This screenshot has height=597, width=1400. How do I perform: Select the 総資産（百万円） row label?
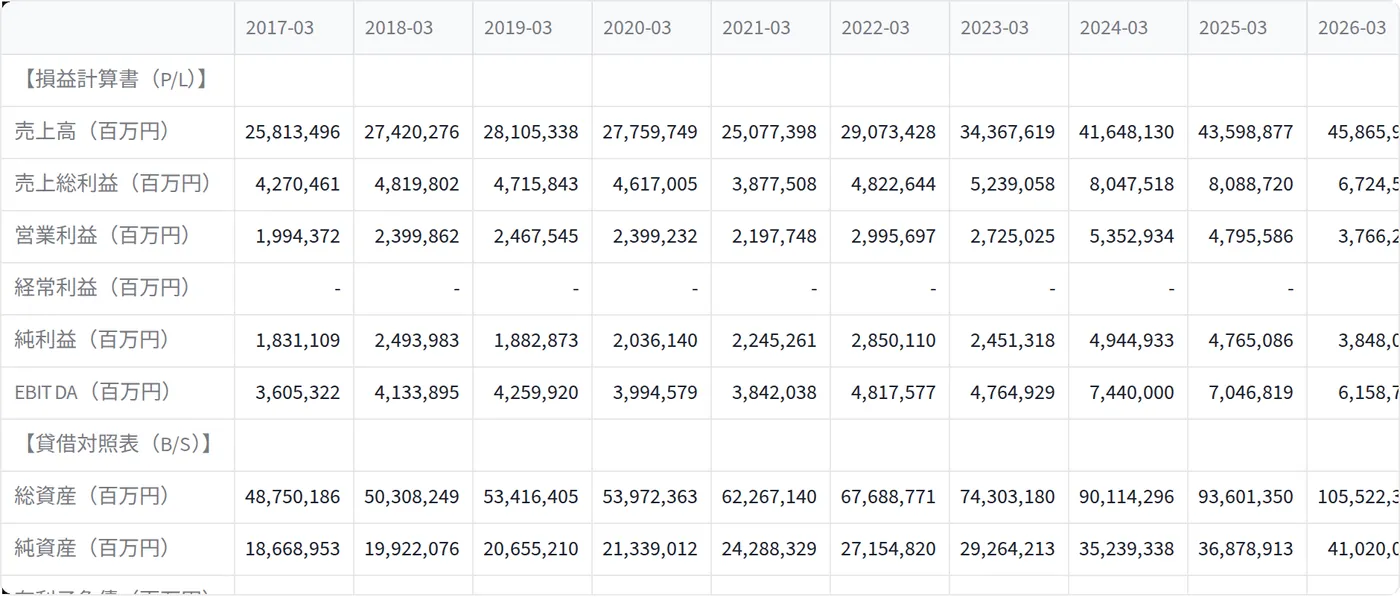(92, 496)
